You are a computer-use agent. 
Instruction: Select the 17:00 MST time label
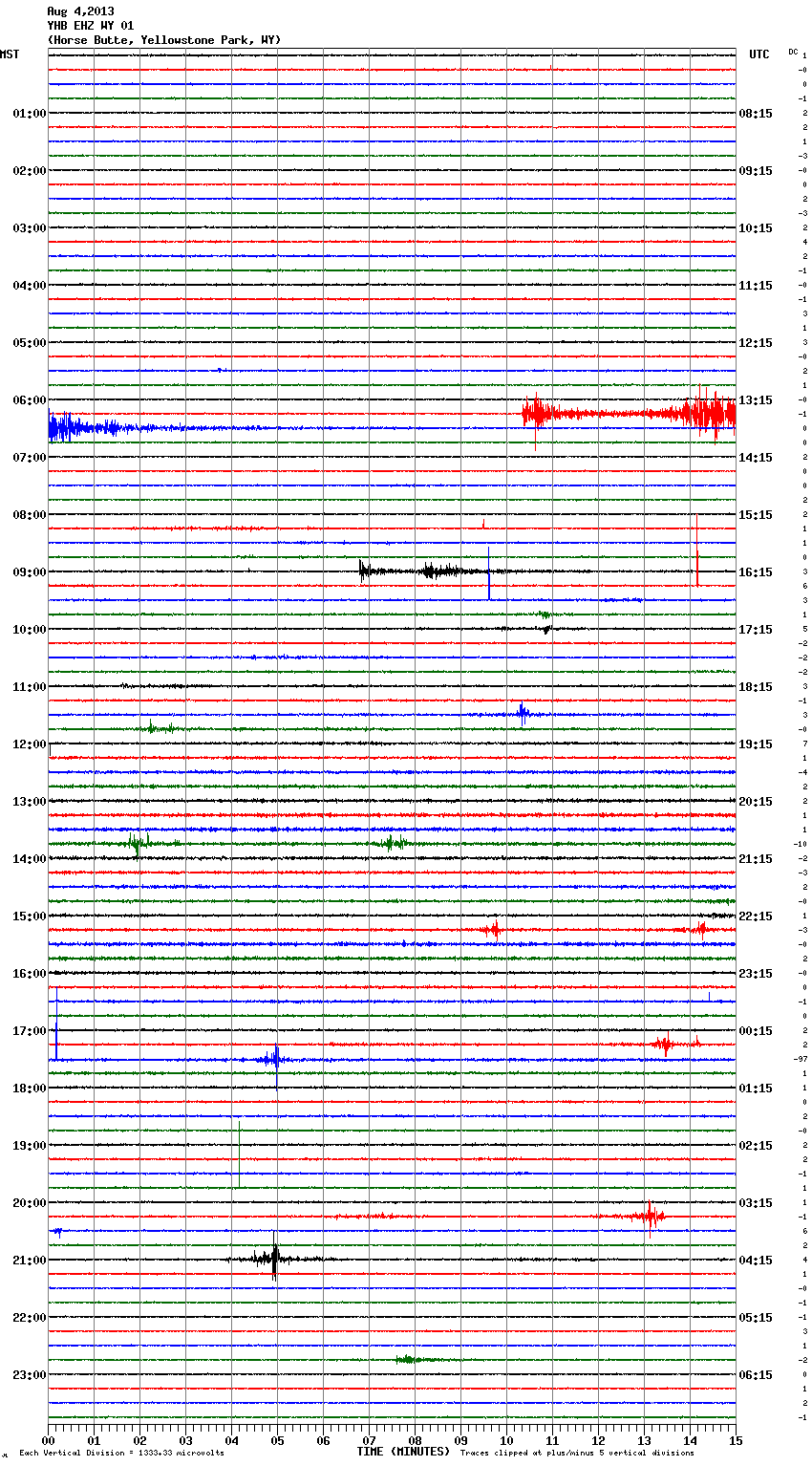30,1031
